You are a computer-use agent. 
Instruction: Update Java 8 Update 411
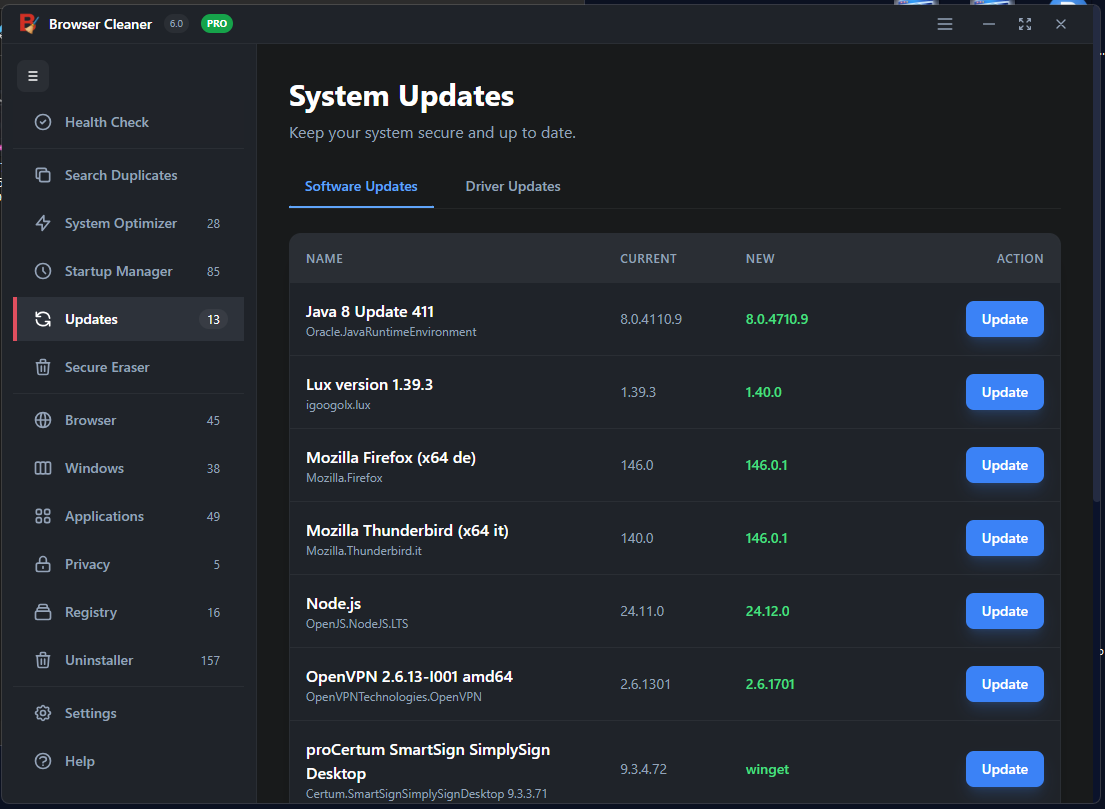tap(1004, 319)
